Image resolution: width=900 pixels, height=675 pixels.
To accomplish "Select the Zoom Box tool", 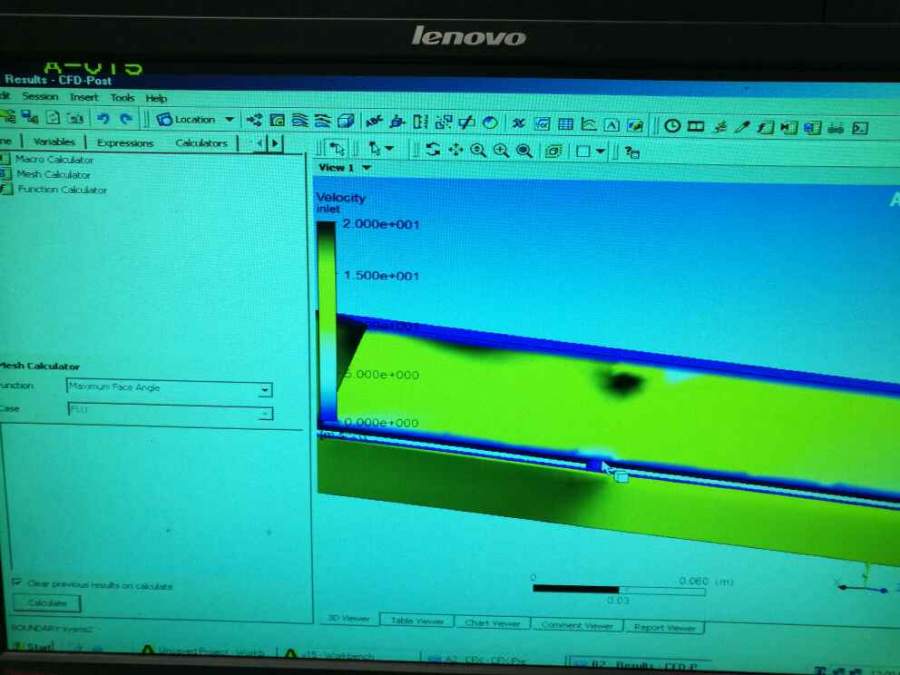I will [x=501, y=151].
